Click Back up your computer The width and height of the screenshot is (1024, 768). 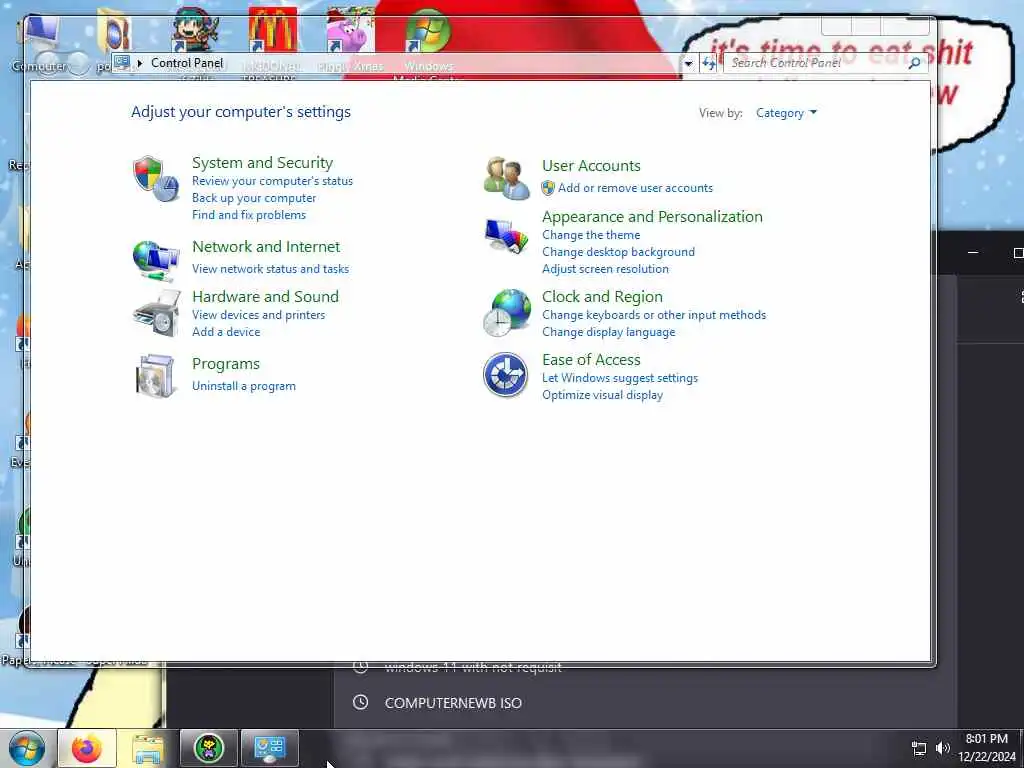coord(254,198)
